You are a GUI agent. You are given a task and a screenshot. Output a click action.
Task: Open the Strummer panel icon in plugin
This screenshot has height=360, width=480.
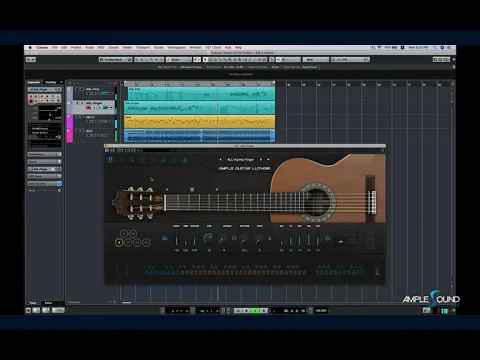[x=131, y=160]
